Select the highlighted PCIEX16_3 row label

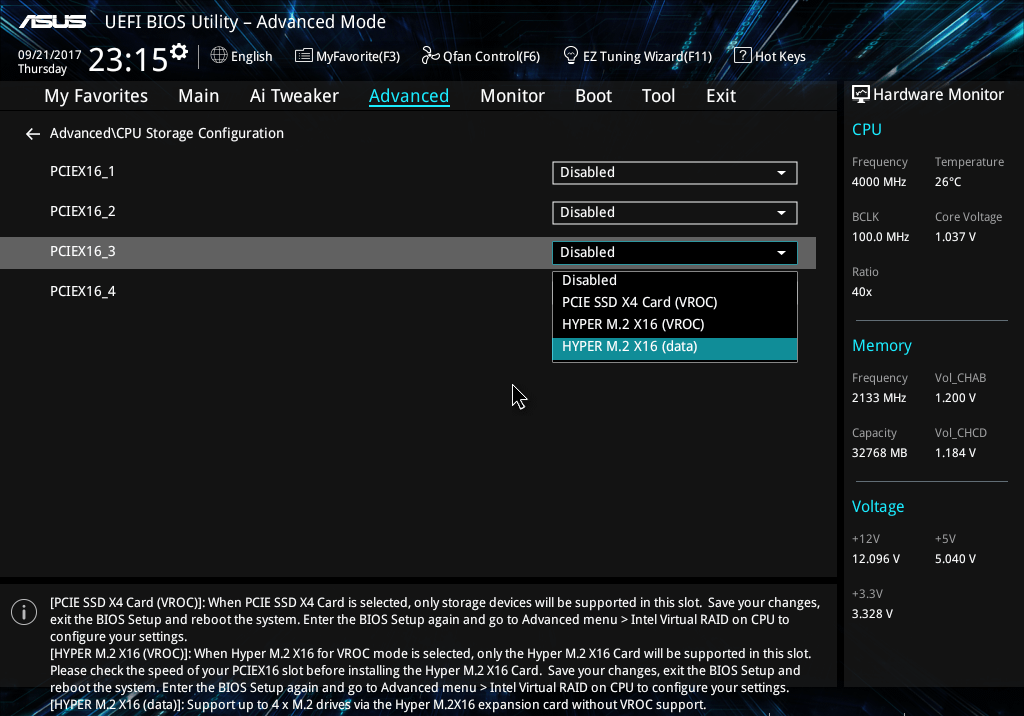(x=82, y=252)
